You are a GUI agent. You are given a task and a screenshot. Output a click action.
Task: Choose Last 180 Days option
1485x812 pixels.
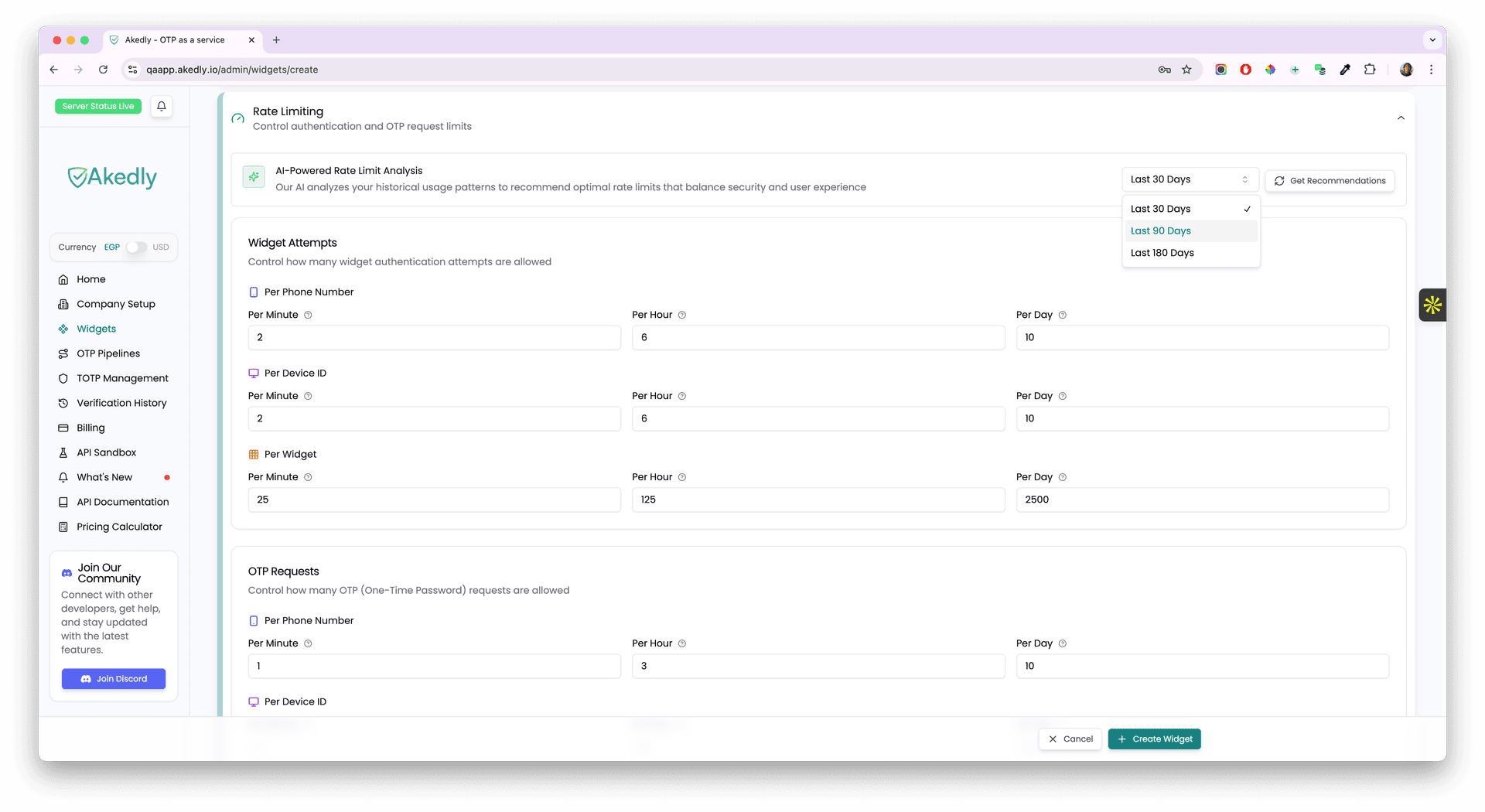click(x=1162, y=253)
